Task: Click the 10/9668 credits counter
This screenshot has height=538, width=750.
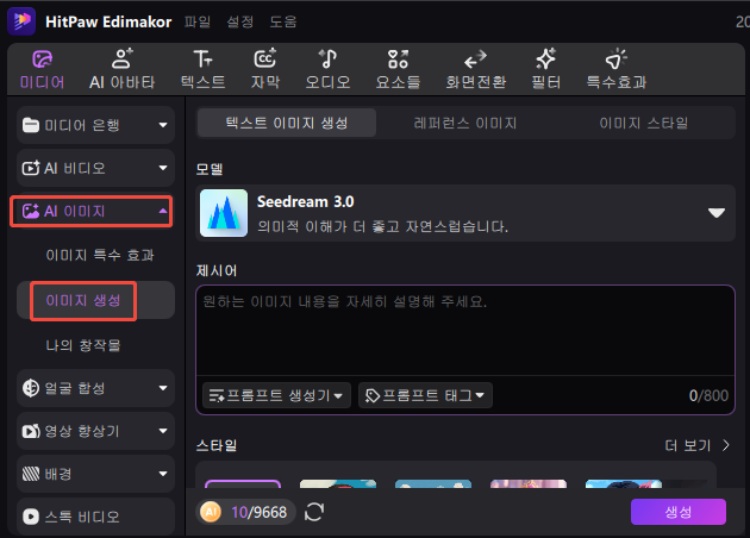Action: pos(259,512)
